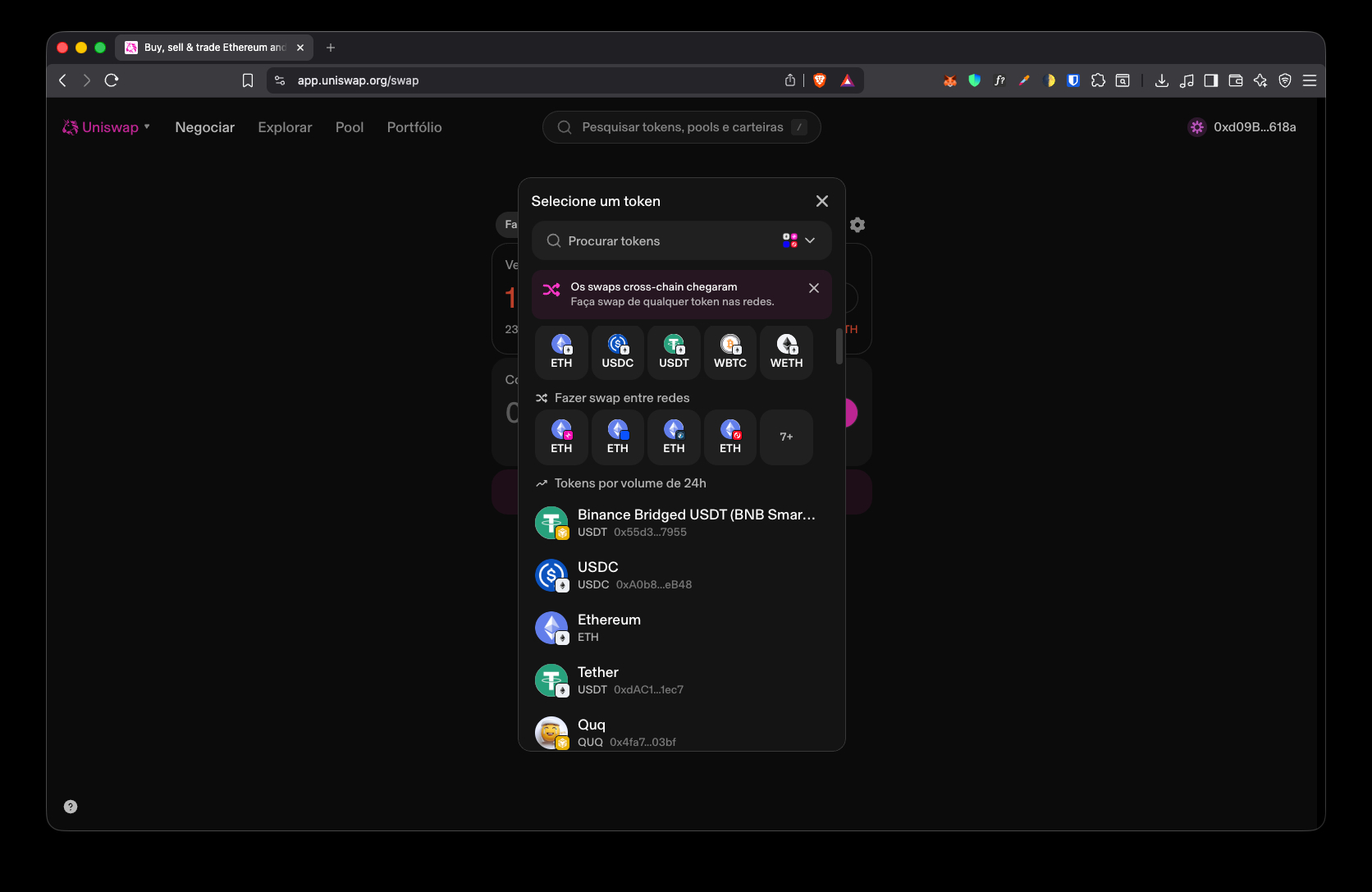Image resolution: width=1372 pixels, height=892 pixels.
Task: Open the Leo AI sparkle icon
Action: click(1260, 80)
